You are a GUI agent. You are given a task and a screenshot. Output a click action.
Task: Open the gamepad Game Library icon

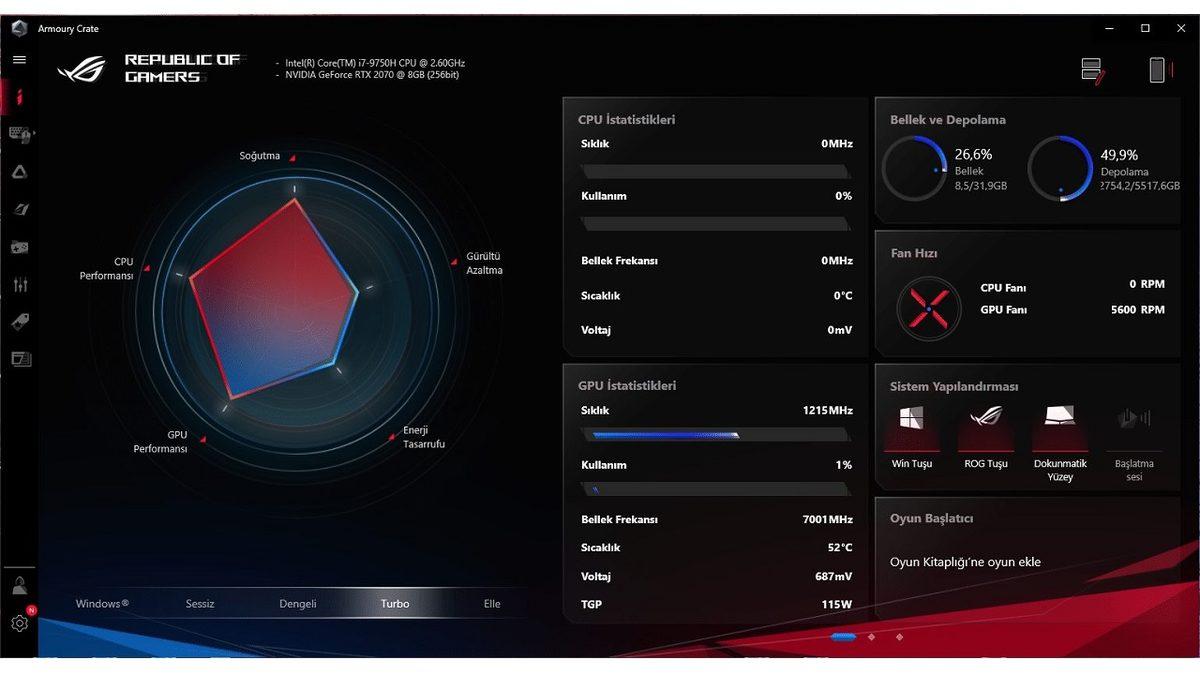19,247
